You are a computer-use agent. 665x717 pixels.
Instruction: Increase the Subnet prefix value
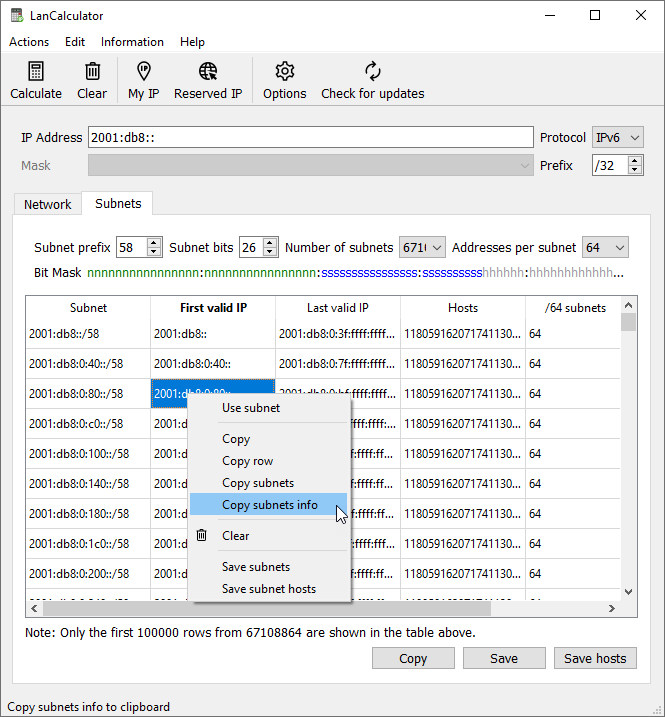pos(154,242)
